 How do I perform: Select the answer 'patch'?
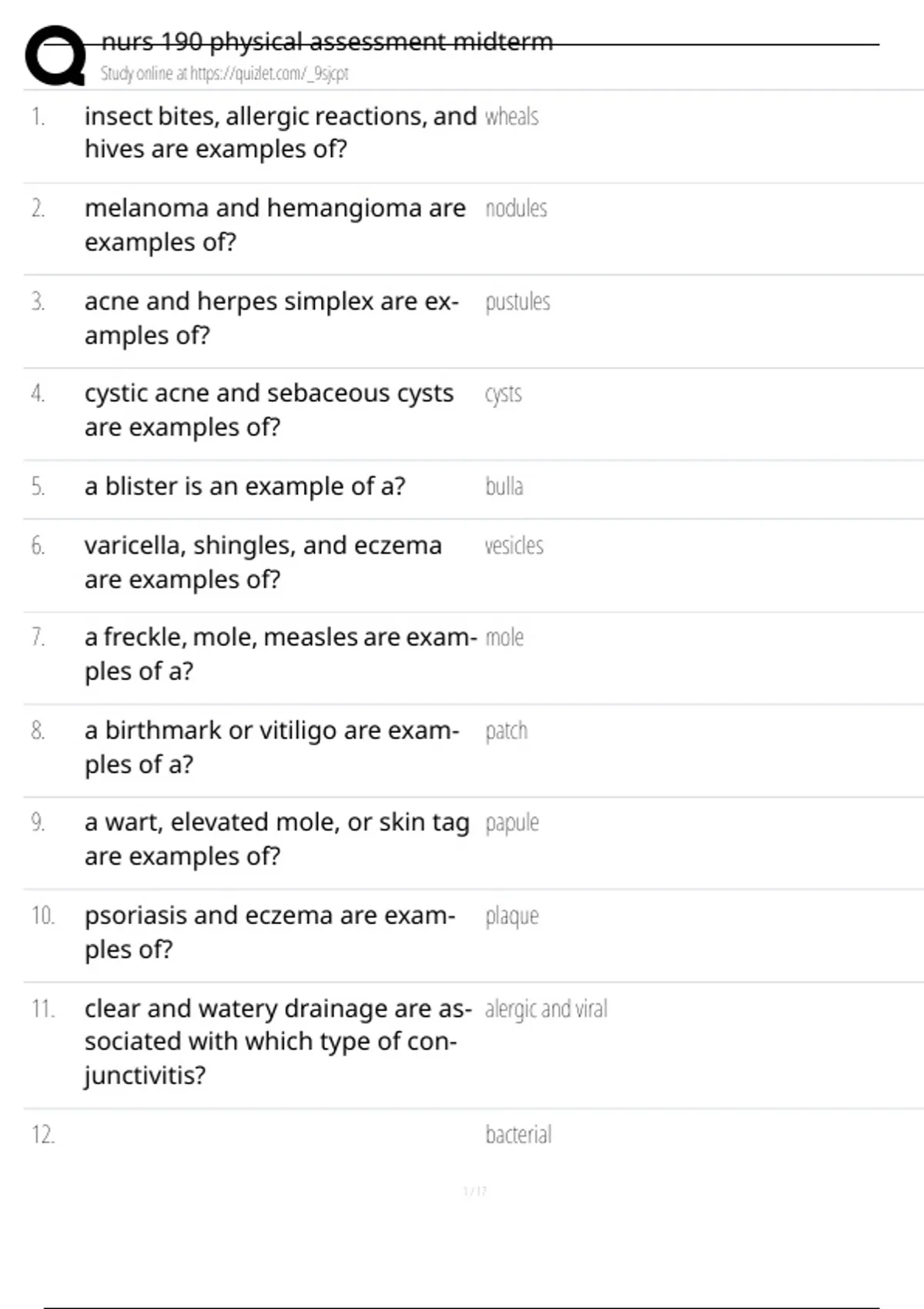(506, 731)
